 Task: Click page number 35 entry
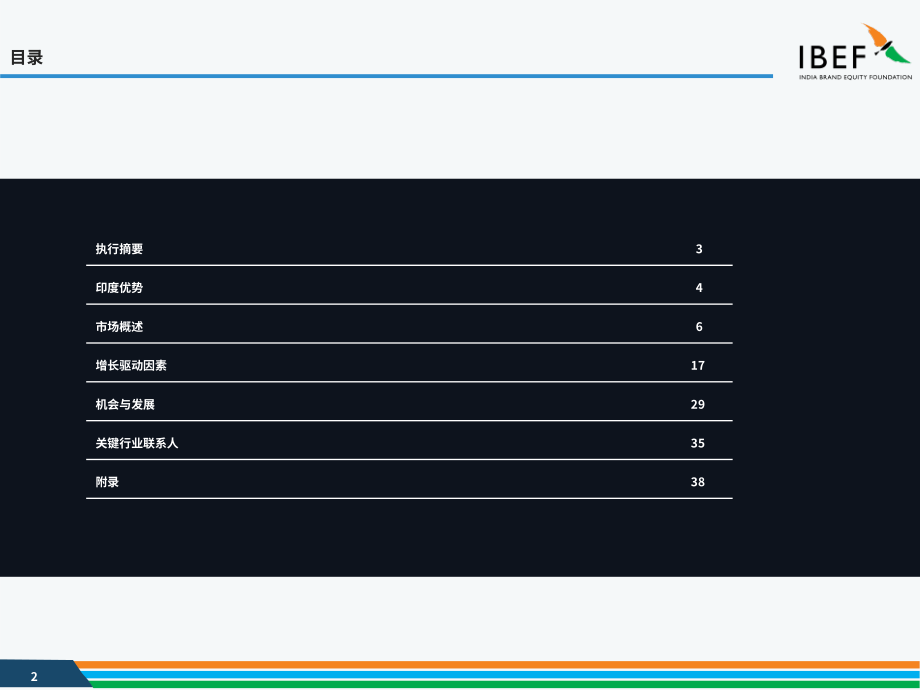pyautogui.click(x=698, y=443)
